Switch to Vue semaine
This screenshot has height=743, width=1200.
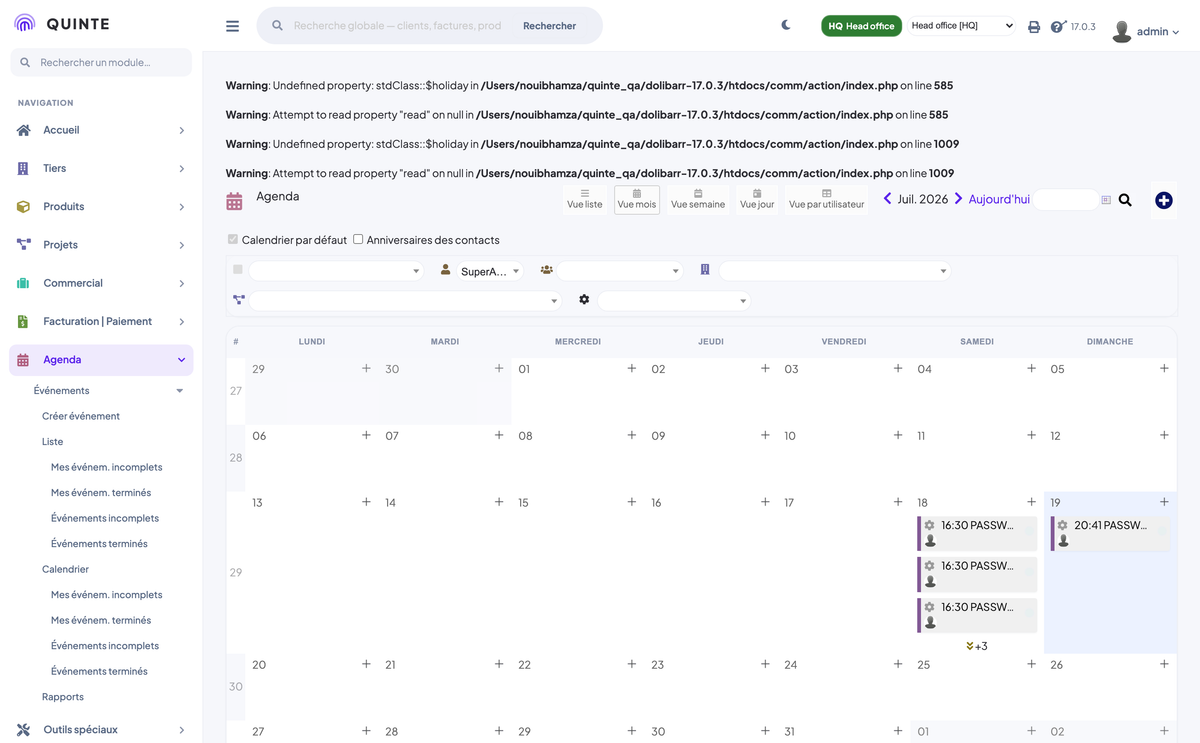click(x=698, y=200)
